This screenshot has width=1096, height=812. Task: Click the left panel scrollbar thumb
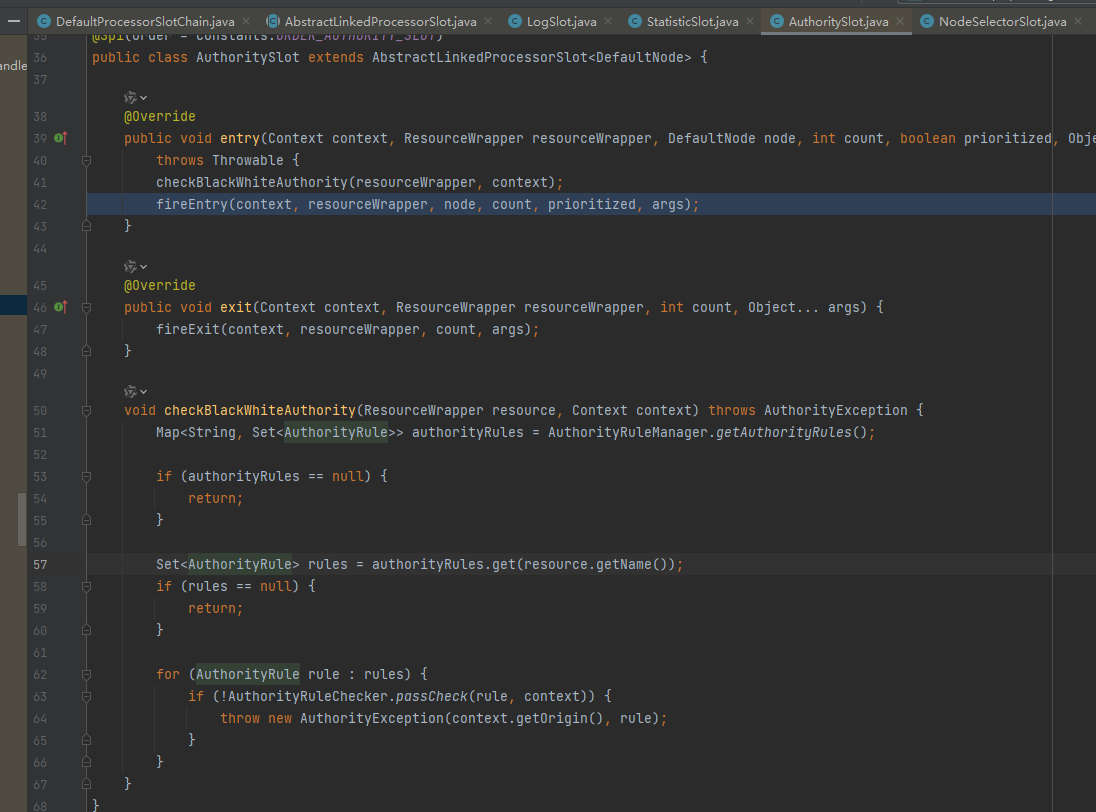(22, 519)
